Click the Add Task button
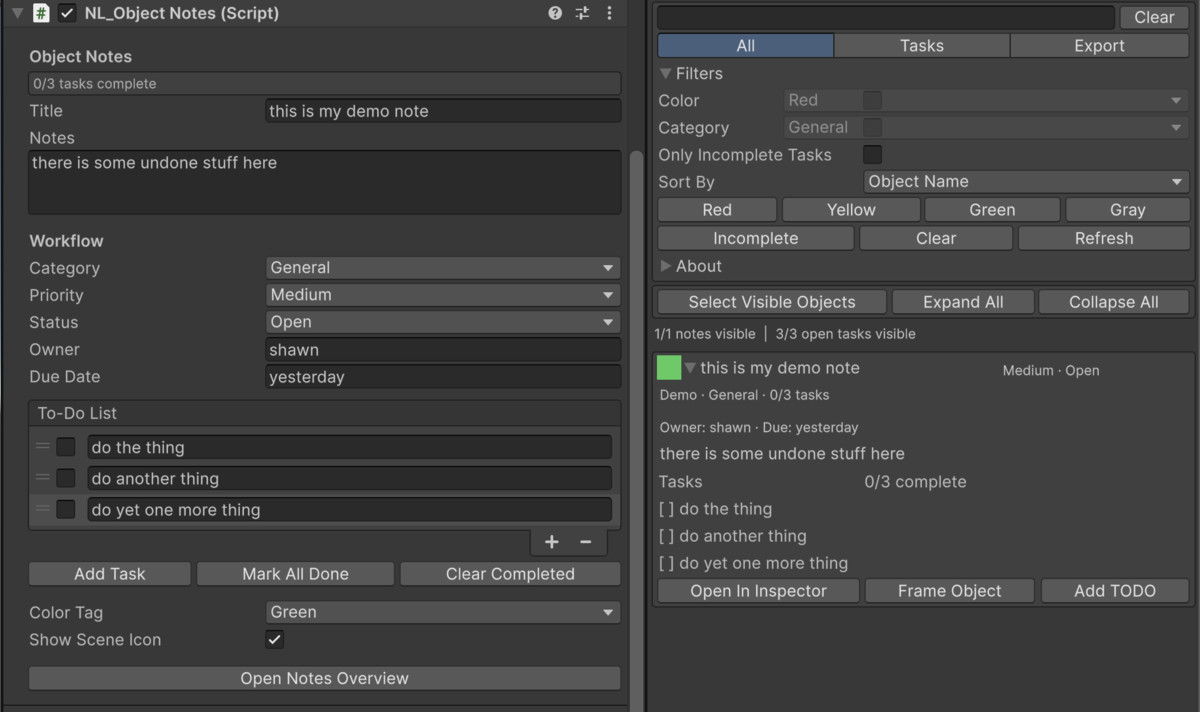 click(x=110, y=574)
